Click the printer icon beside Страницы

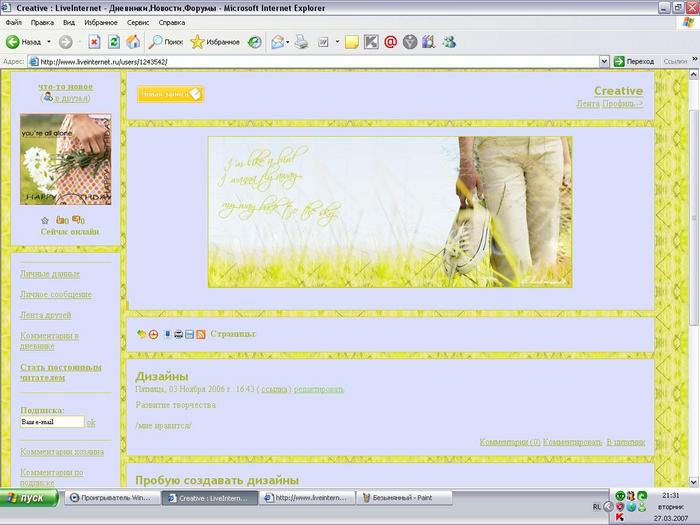tap(179, 334)
